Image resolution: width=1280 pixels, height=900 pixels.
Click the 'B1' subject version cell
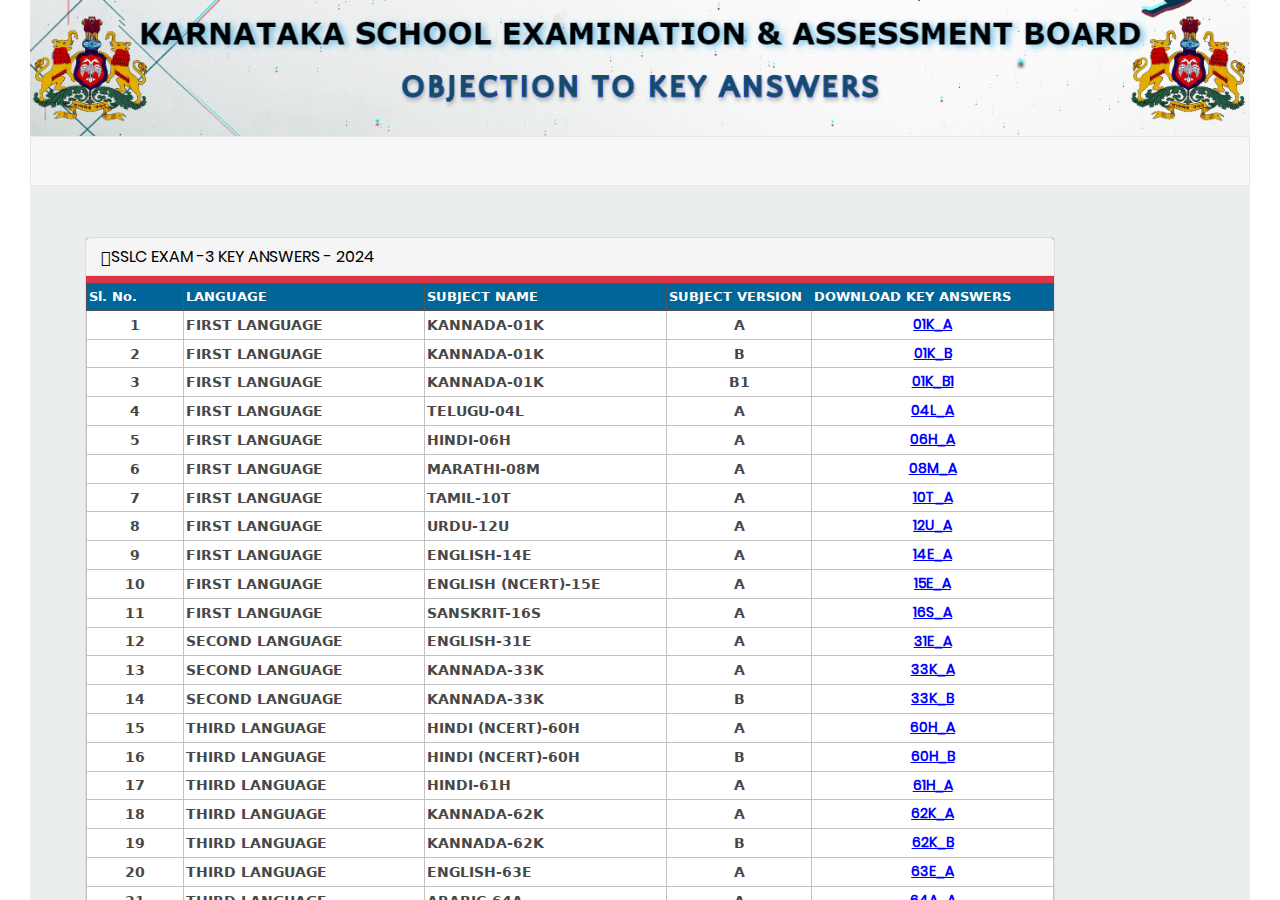pyautogui.click(x=739, y=382)
